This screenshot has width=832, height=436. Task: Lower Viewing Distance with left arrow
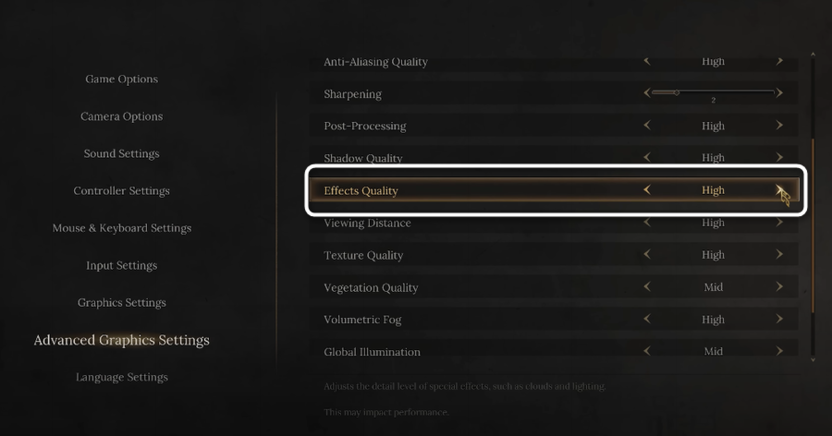[x=647, y=223]
